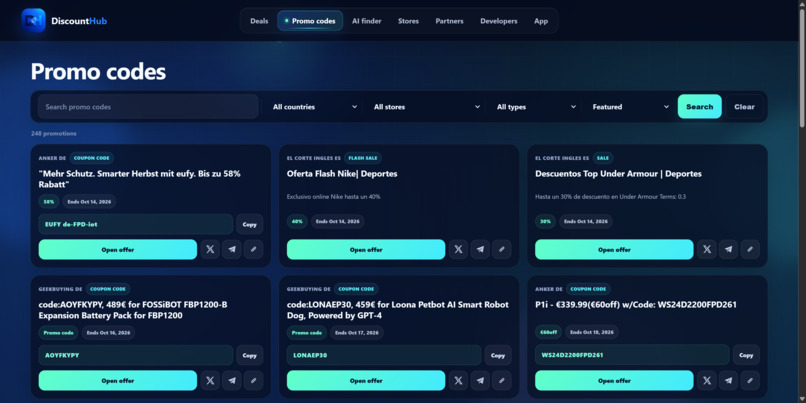Share FOSSiBOT offer via Telegram
The image size is (806, 403).
tap(232, 380)
